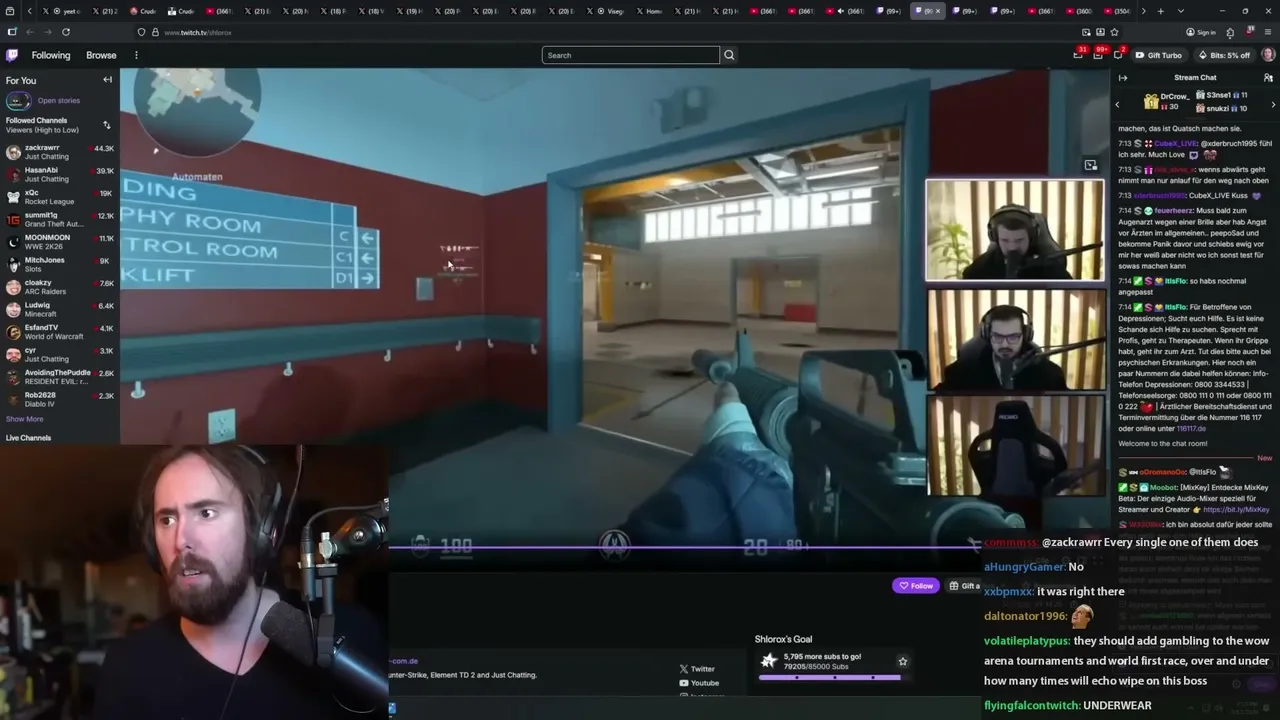The image size is (1280, 720).
Task: Open the Bits: 5% off button
Action: click(x=1224, y=55)
